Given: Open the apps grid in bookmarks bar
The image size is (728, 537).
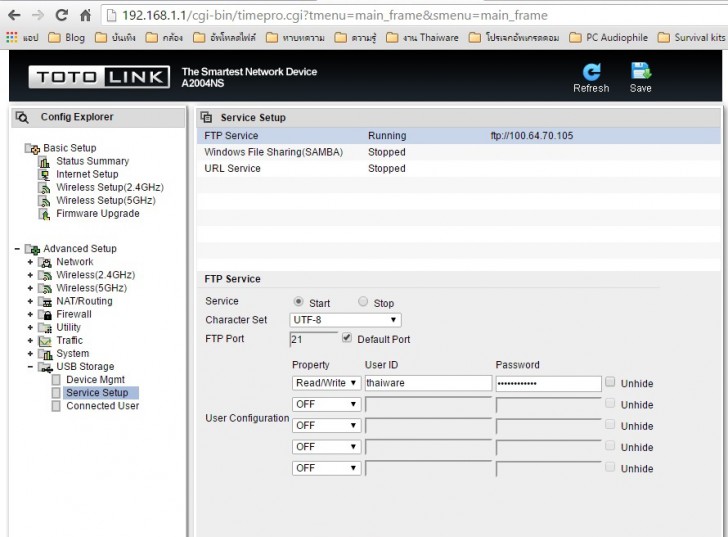Looking at the screenshot, I should pyautogui.click(x=12, y=38).
